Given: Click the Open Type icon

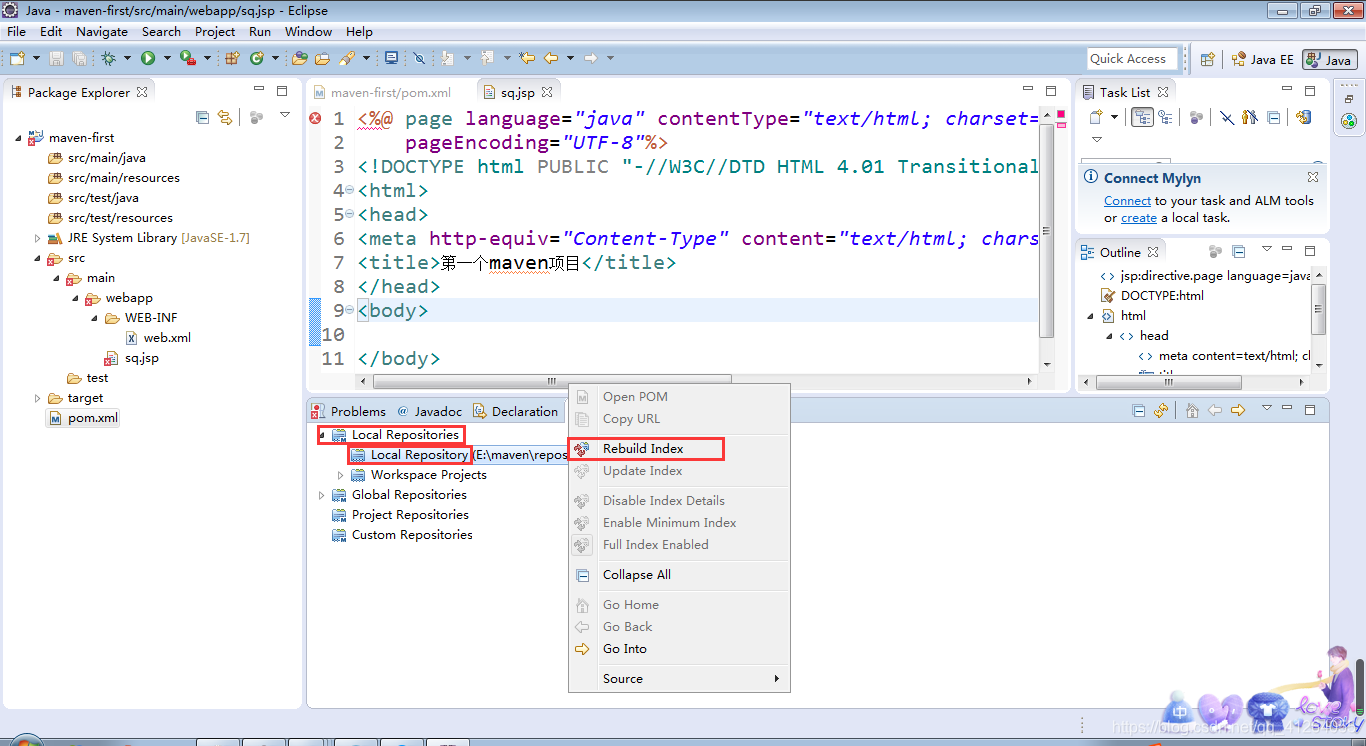Looking at the screenshot, I should click(x=299, y=58).
